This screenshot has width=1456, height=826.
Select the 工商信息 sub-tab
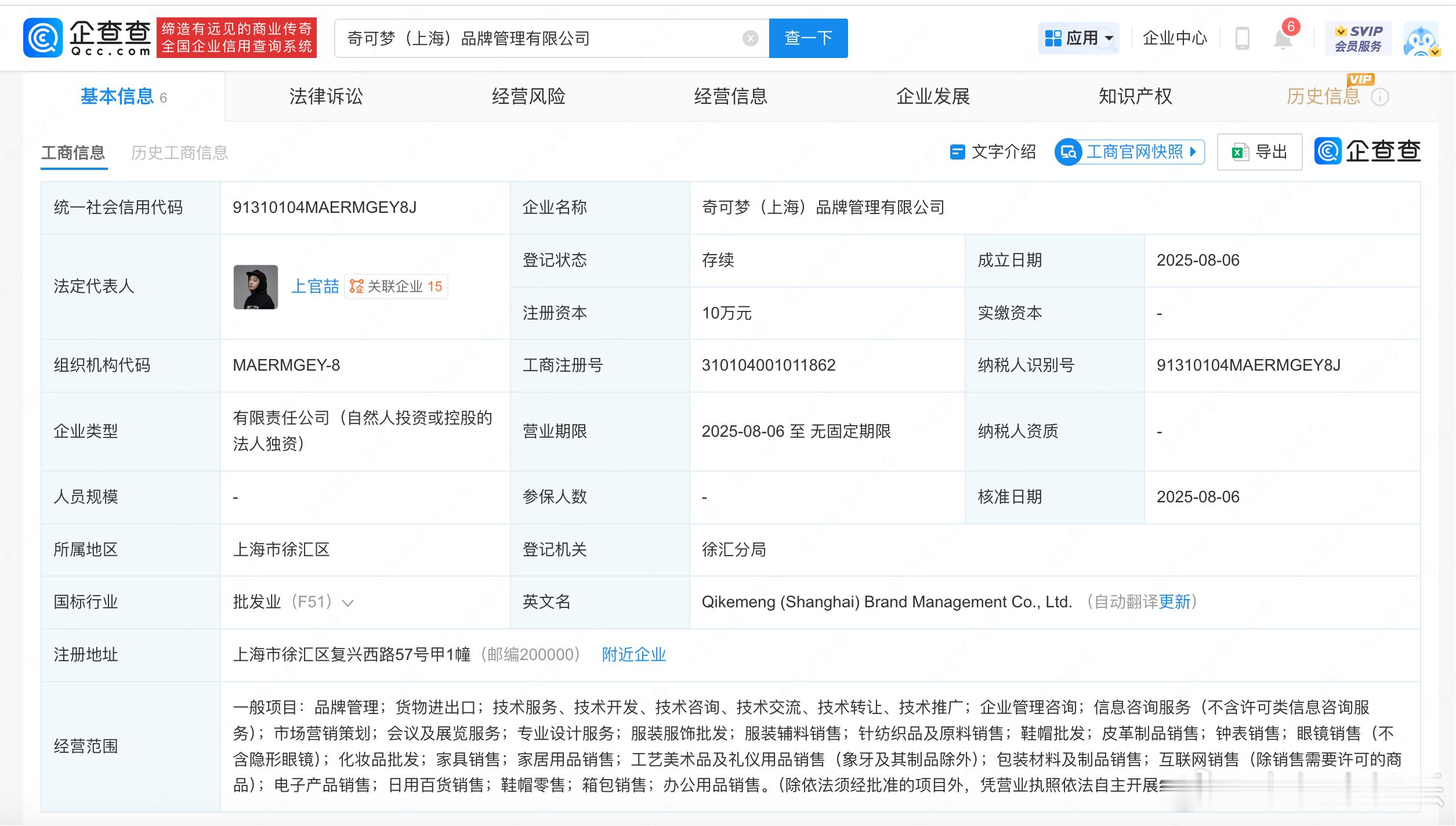coord(73,153)
